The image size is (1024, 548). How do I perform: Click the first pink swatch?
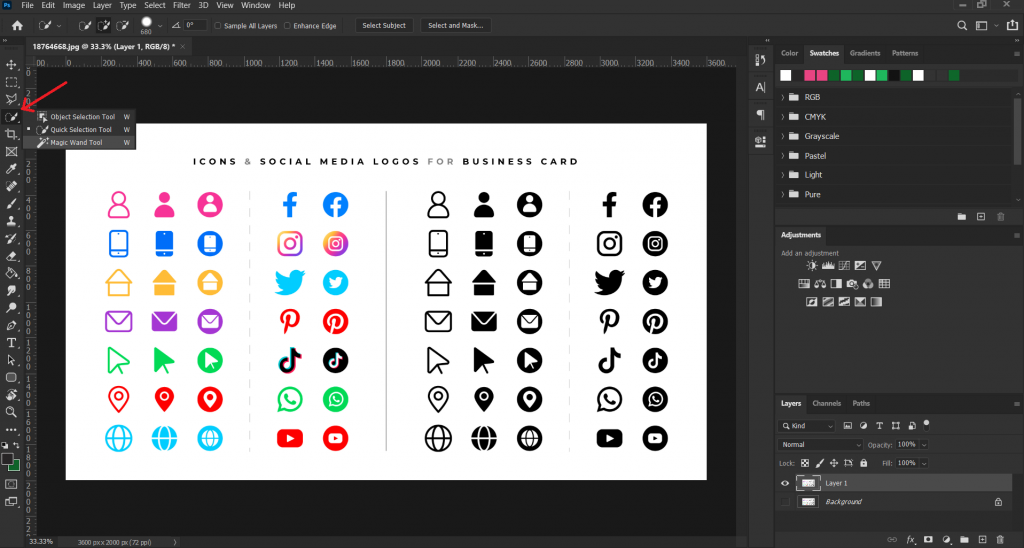click(809, 76)
